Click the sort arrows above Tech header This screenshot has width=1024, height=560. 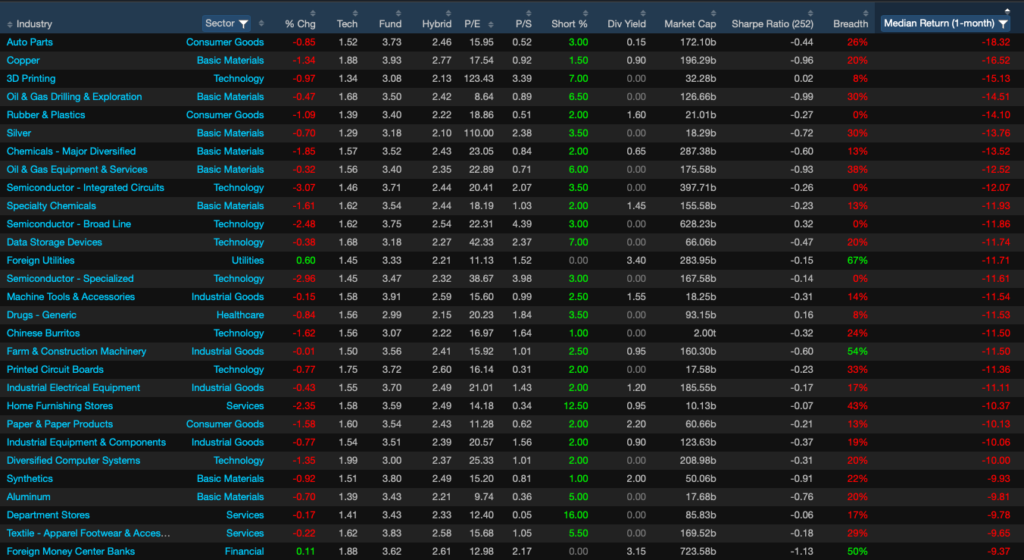[355, 13]
